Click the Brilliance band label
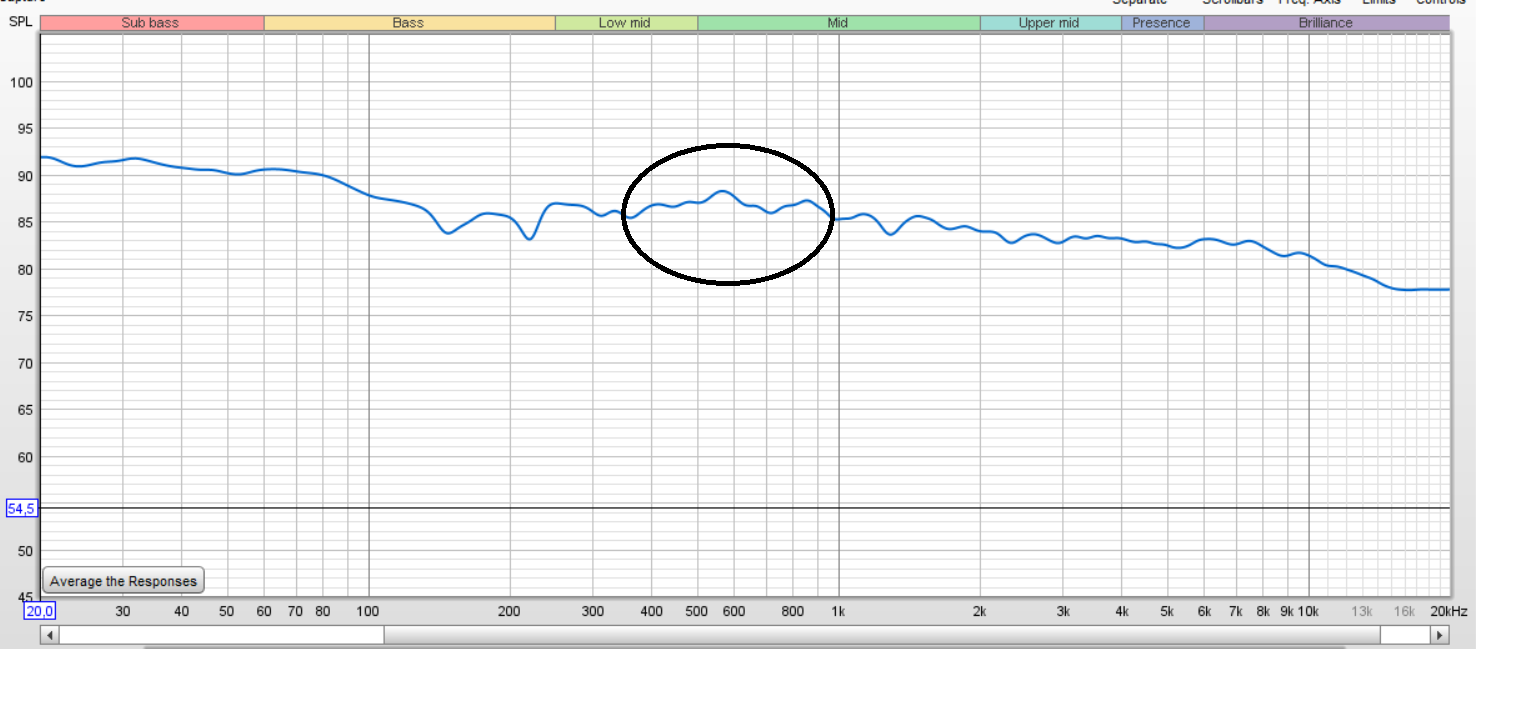The image size is (1534, 724). coord(1326,23)
